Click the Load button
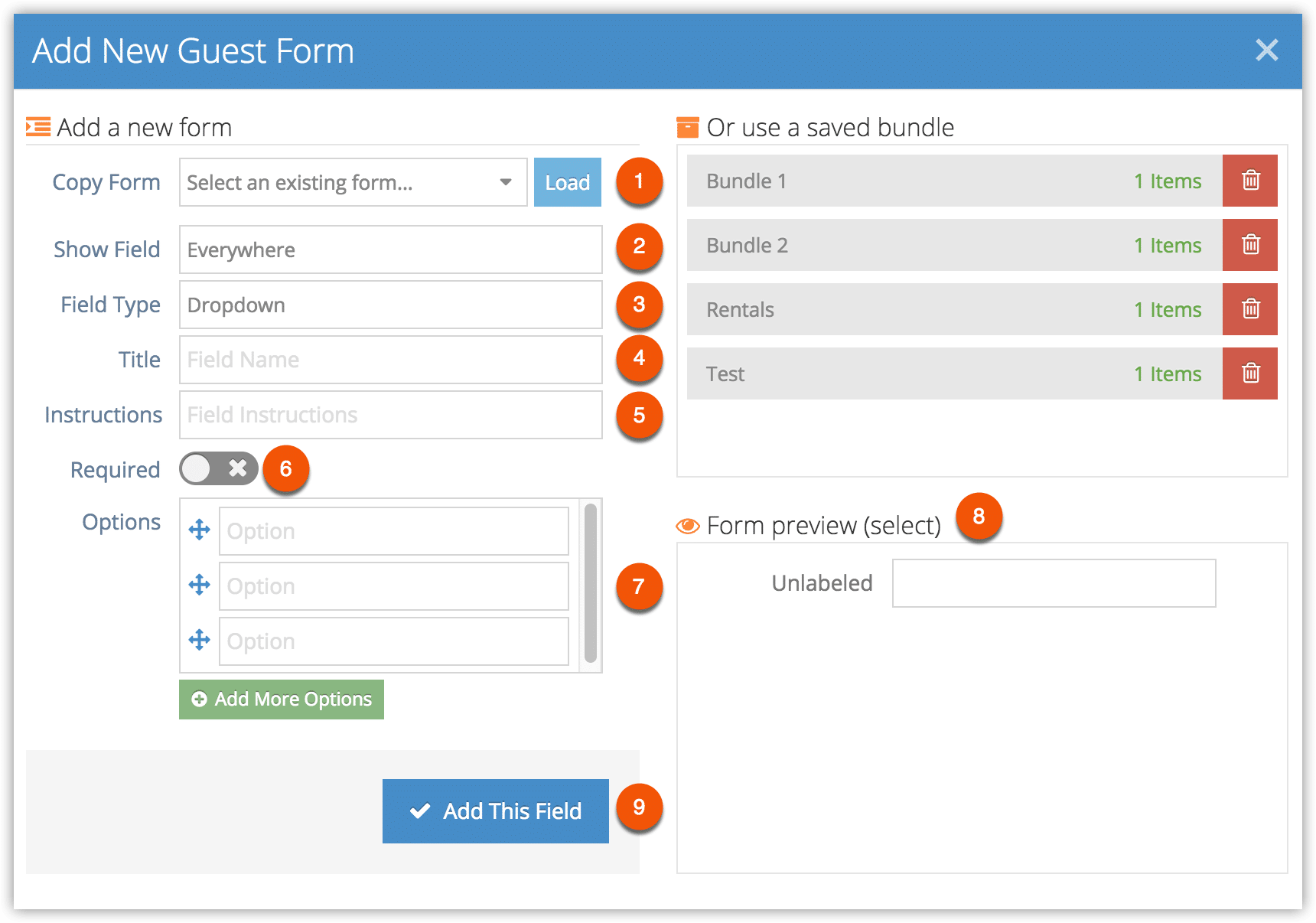 568,182
